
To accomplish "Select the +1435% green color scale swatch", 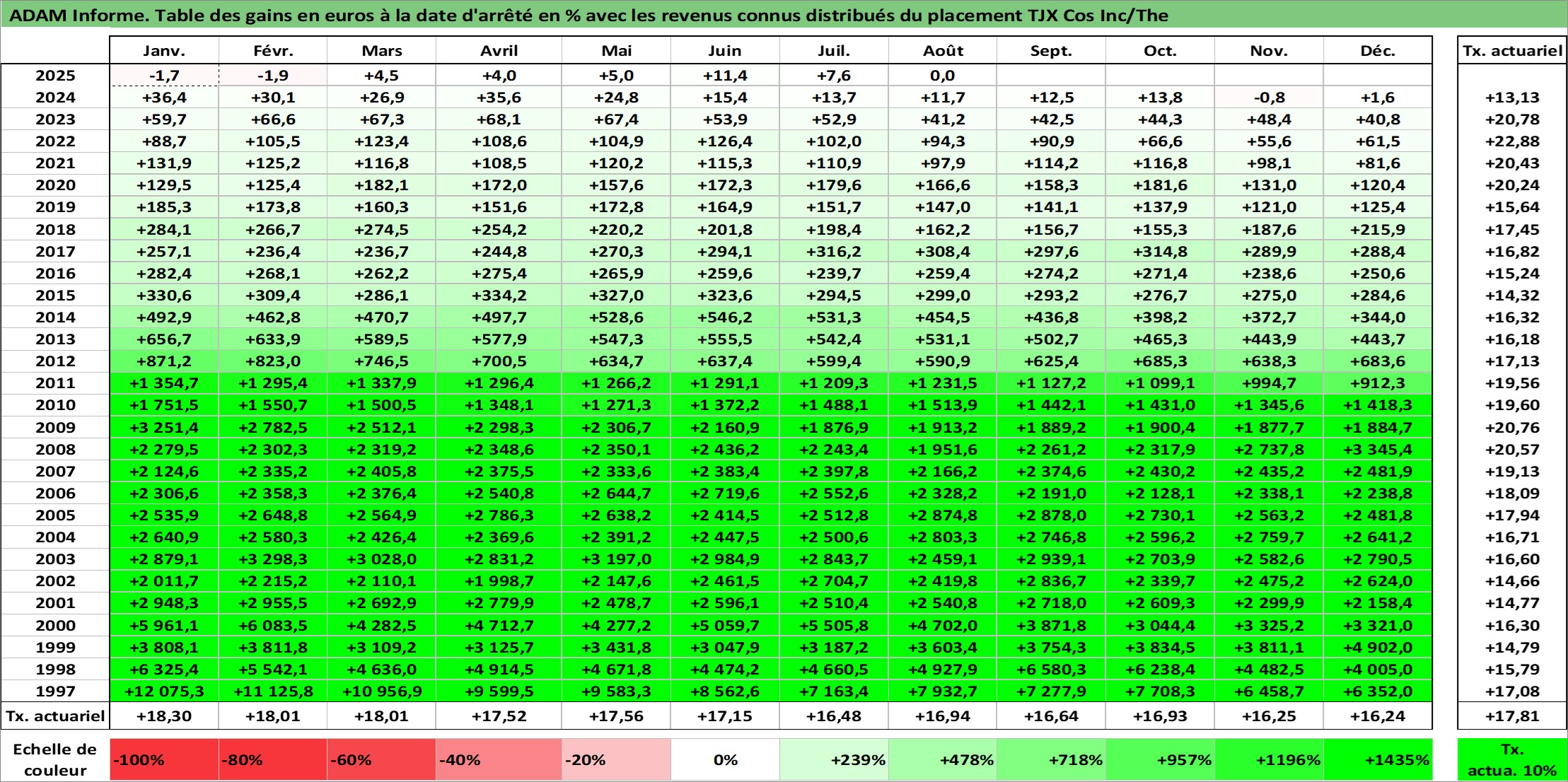I will coord(1378,760).
